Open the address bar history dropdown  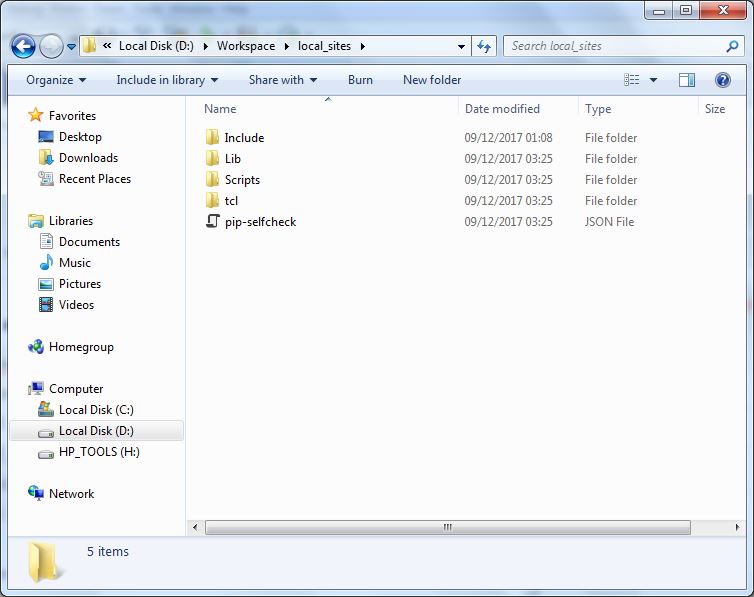(x=461, y=47)
